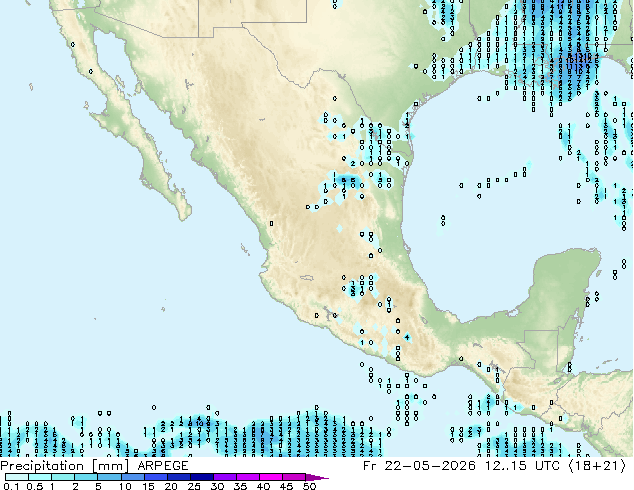Click the 15–20 mm legend color swatch
Screen dimensions: 634x490
tap(155, 477)
